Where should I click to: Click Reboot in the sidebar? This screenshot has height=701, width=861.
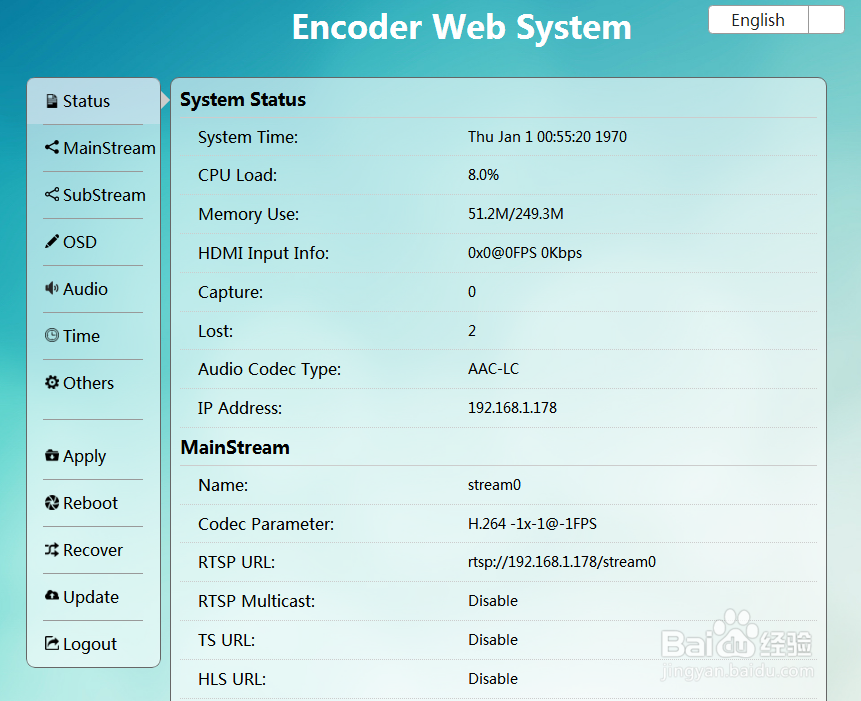pyautogui.click(x=93, y=503)
